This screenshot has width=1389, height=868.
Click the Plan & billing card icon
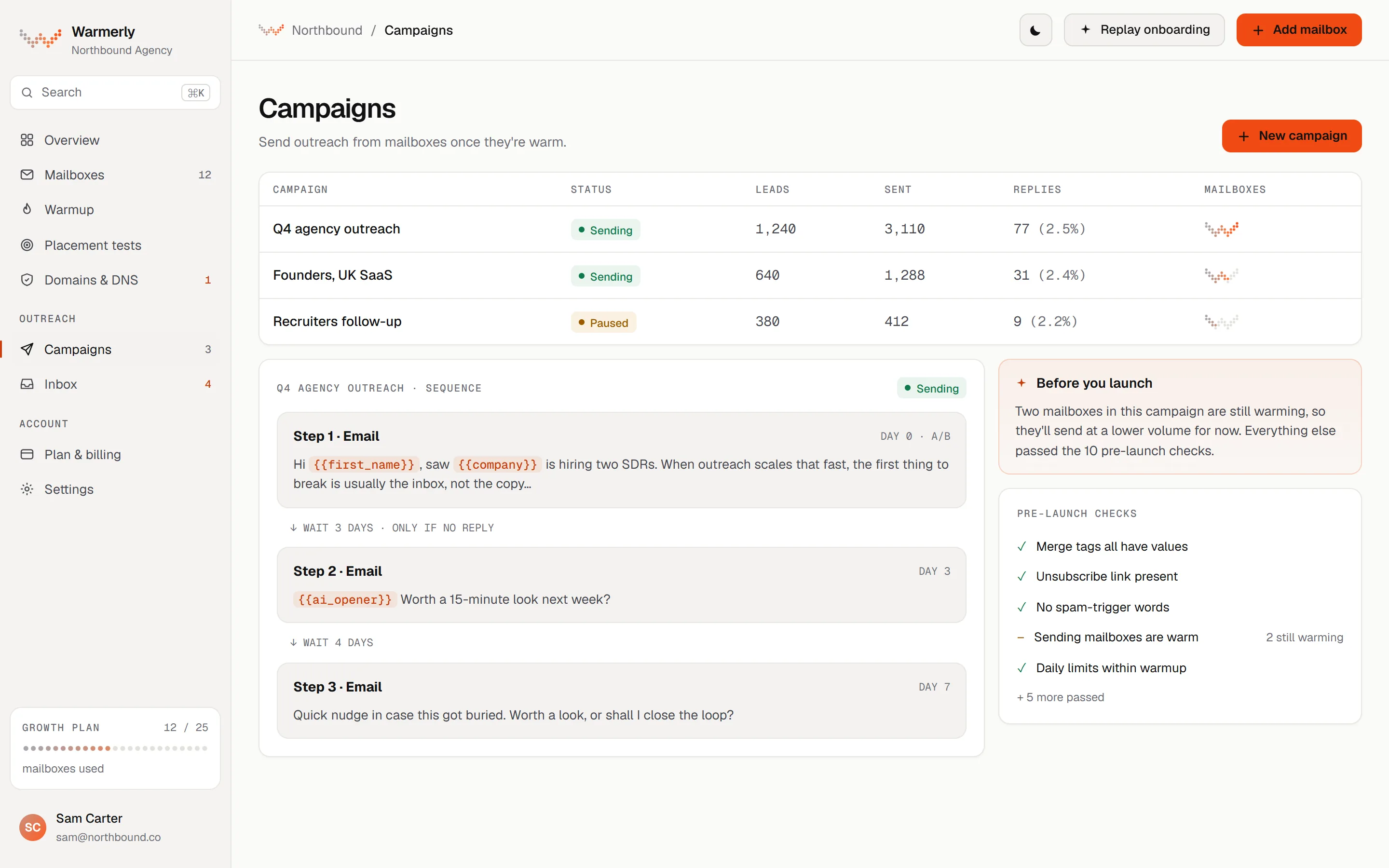(x=27, y=454)
